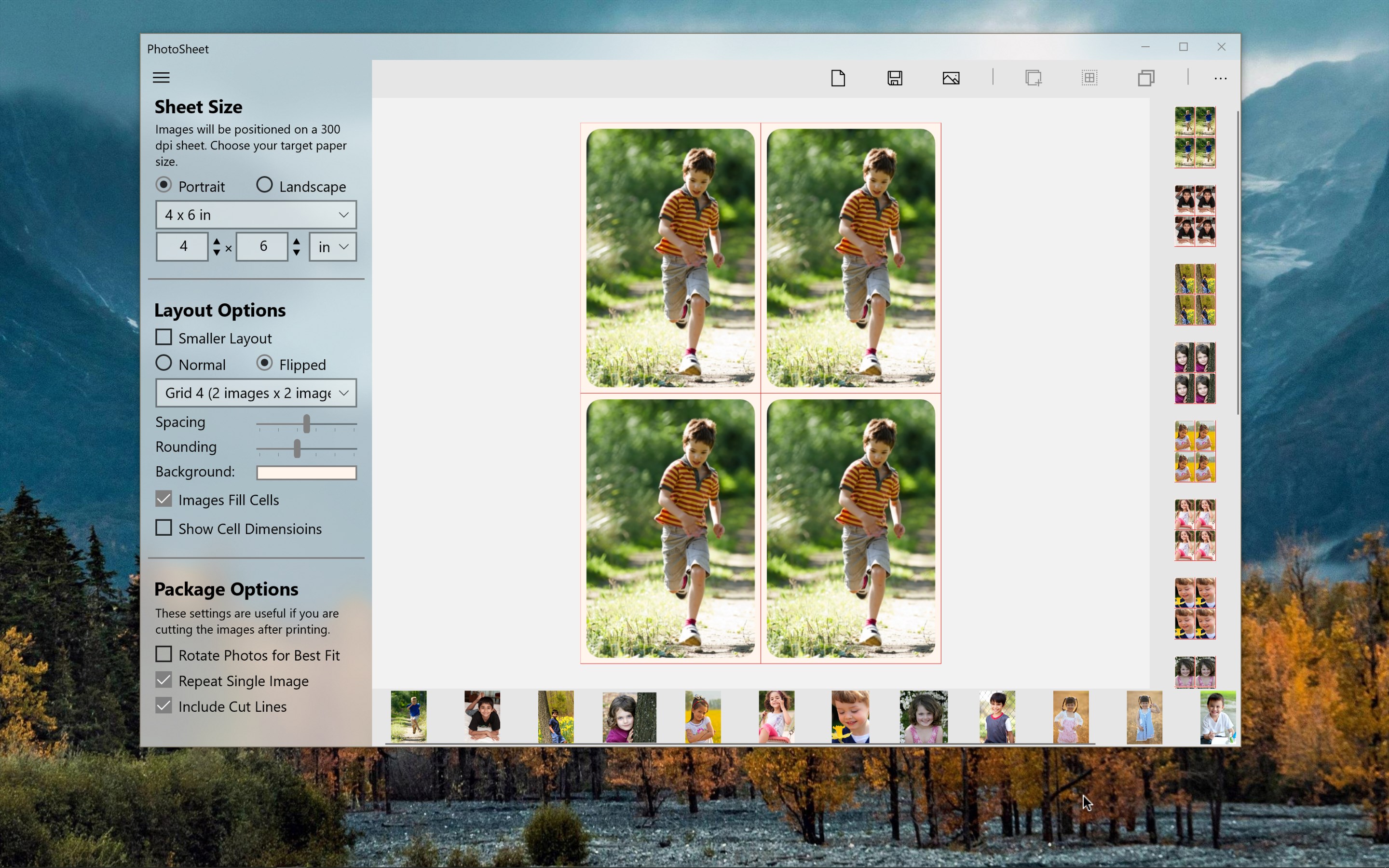
Task: Click the Background color swatch
Action: (x=307, y=473)
